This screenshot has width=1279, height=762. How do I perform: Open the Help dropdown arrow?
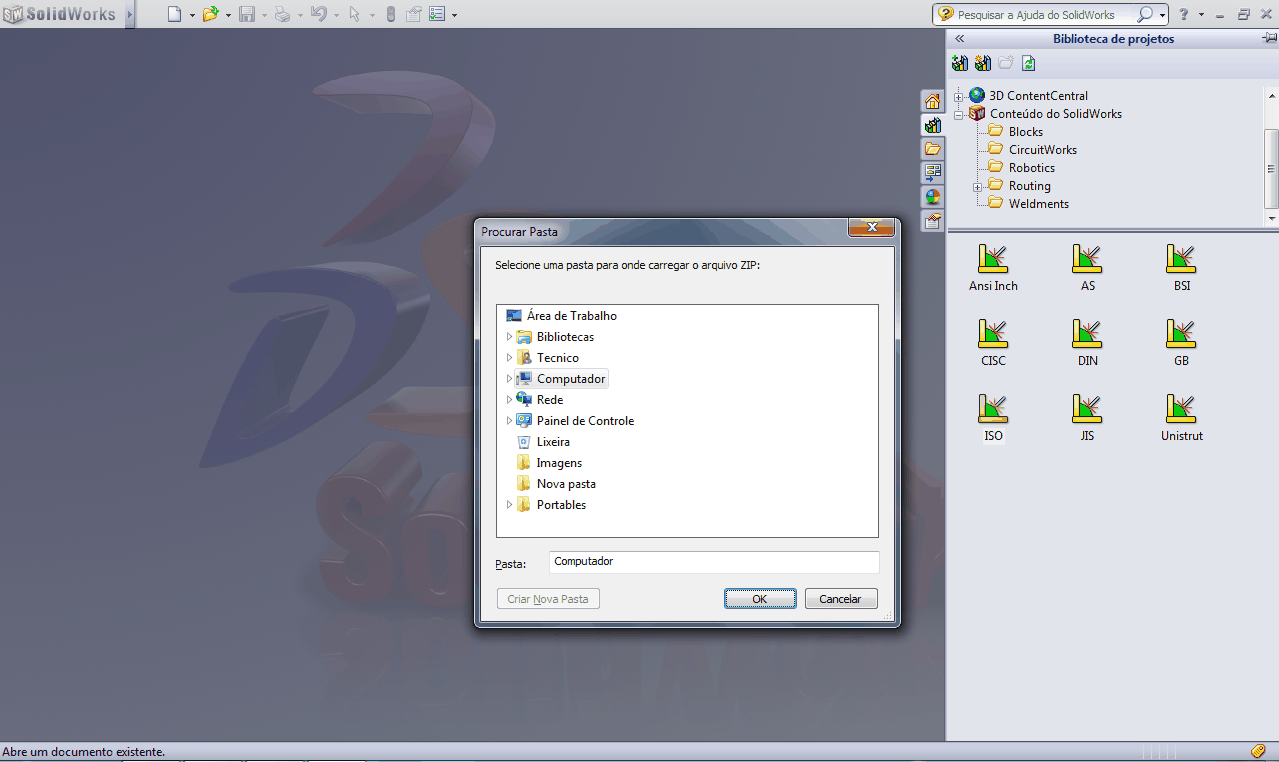1202,15
